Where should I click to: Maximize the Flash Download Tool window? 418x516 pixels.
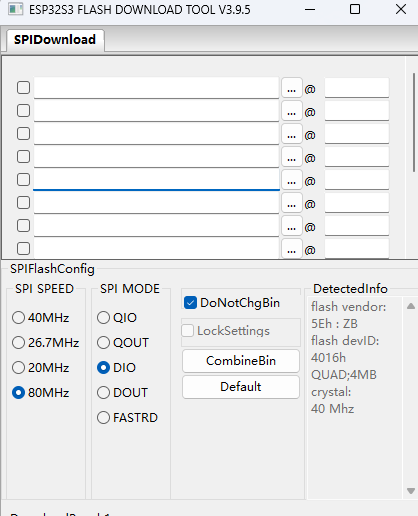tap(355, 9)
